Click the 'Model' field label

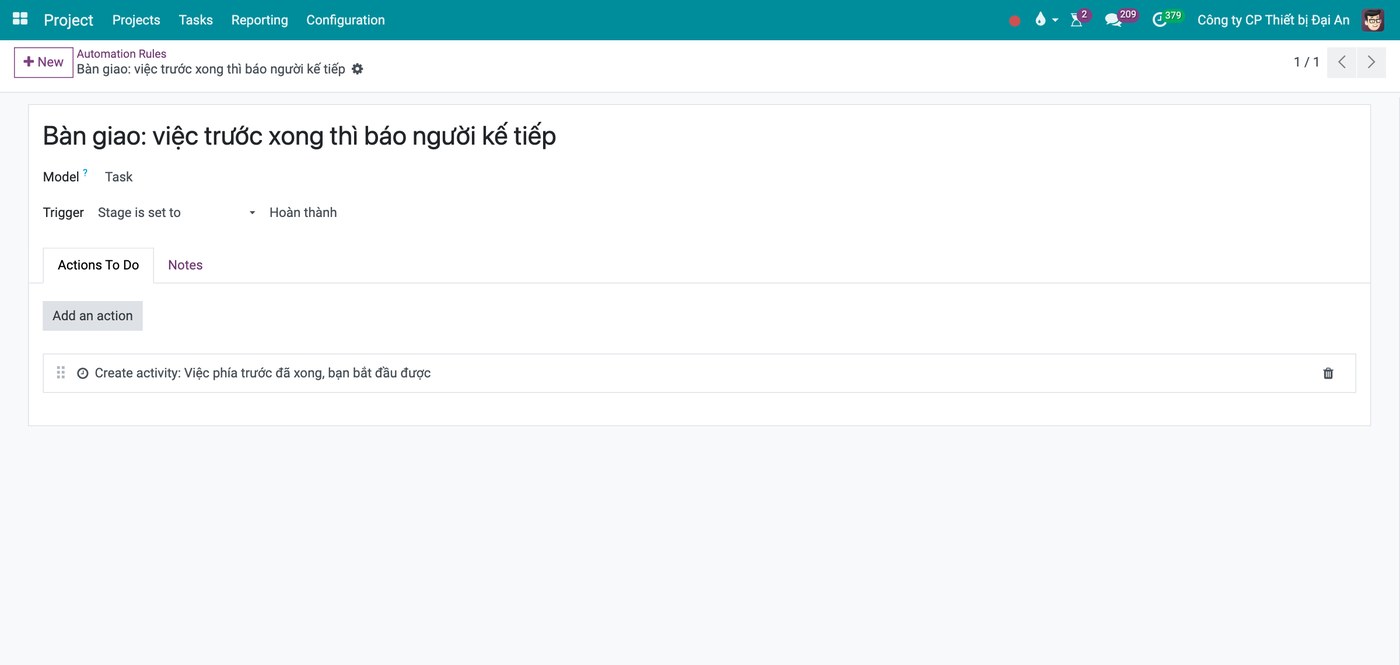[61, 177]
